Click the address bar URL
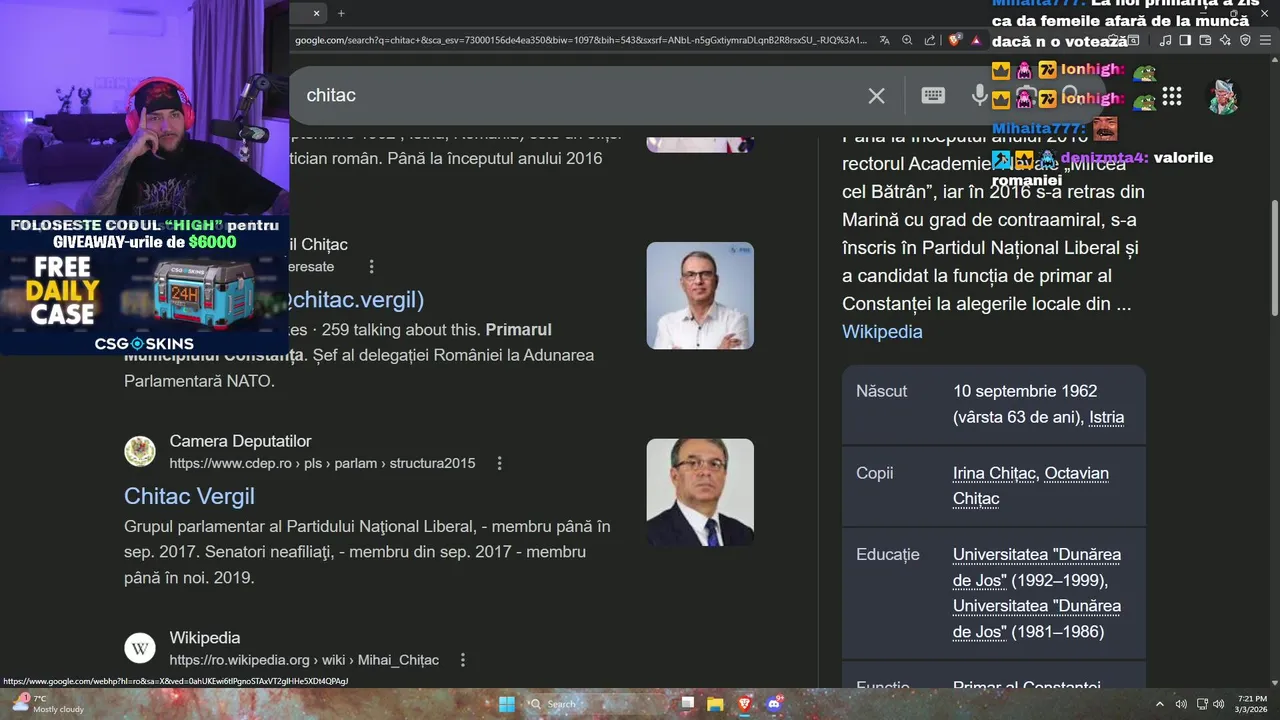1280x720 pixels. (580, 40)
